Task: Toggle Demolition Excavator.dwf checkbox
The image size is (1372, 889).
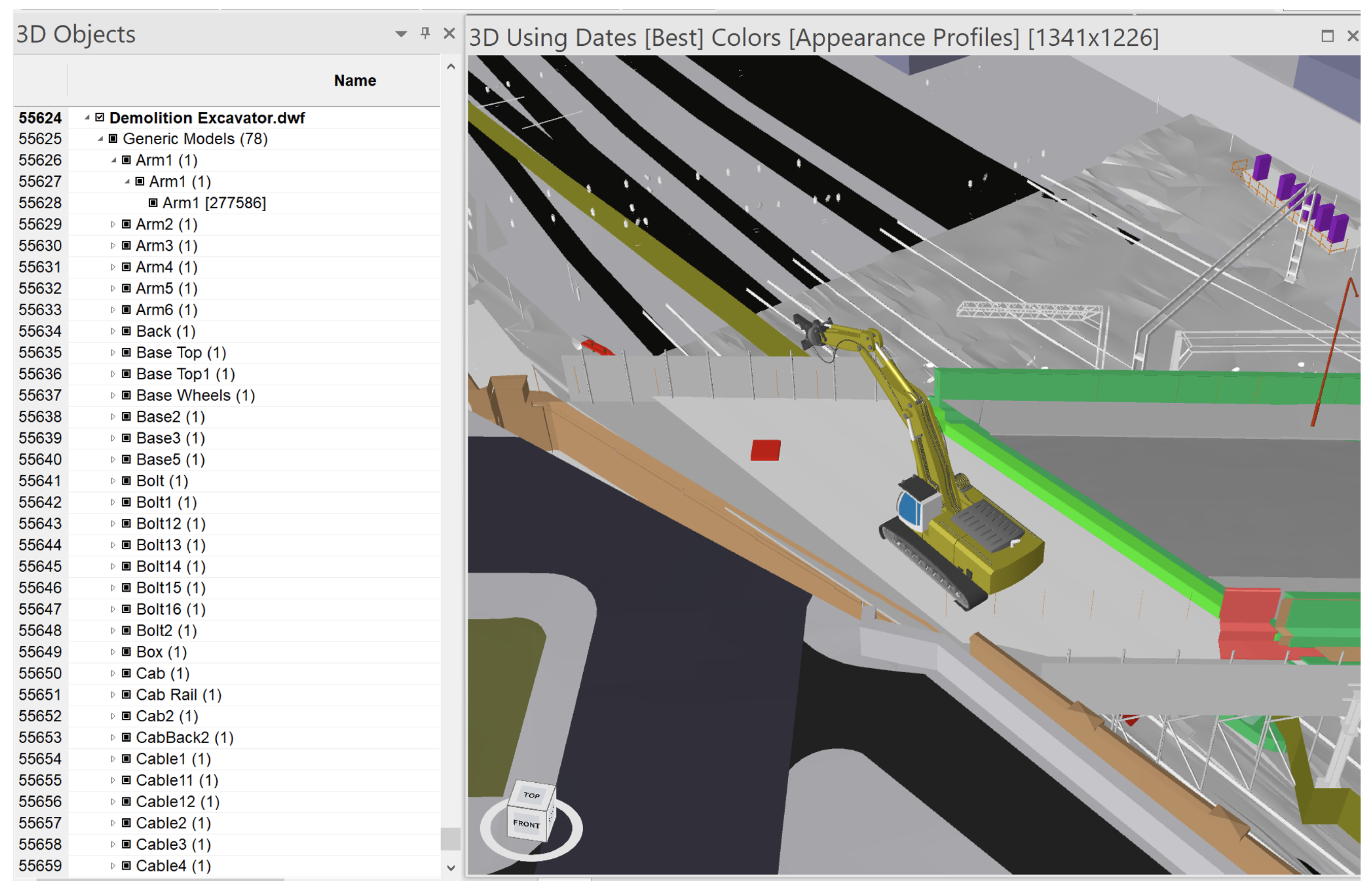Action: (x=100, y=118)
